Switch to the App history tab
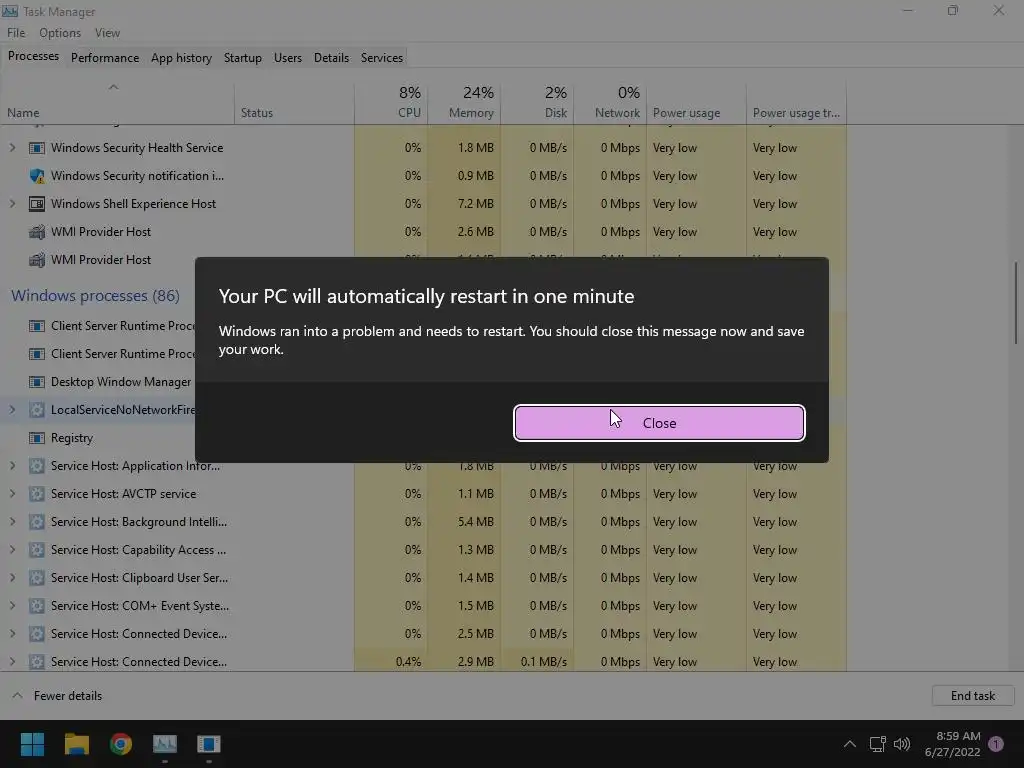Screen dimensions: 1024x768 [182, 57]
